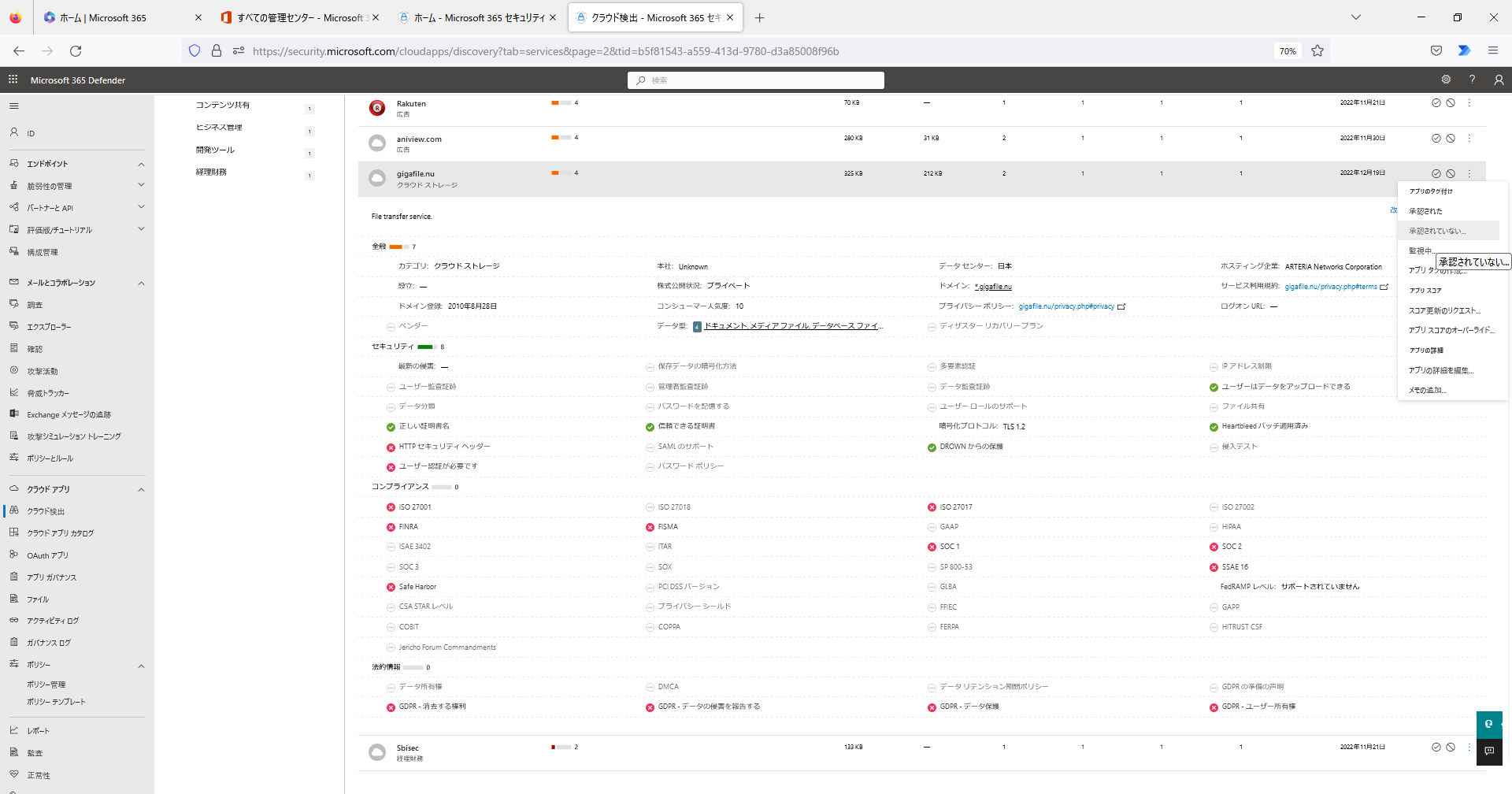Filter by 開発ツール category

tap(215, 150)
